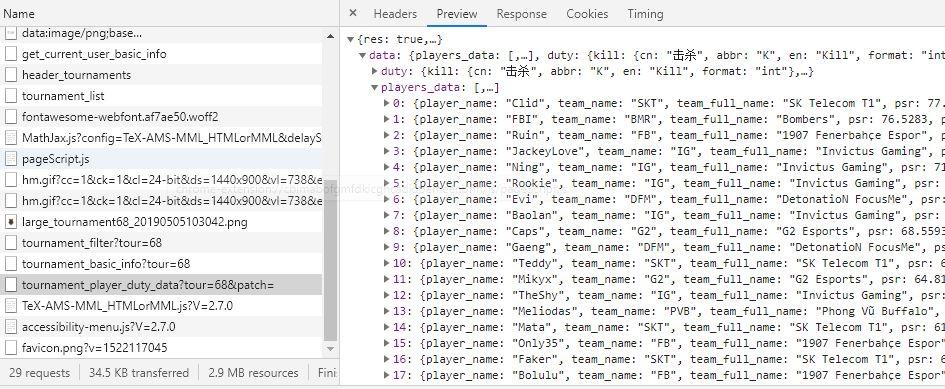Select the data:image/png;base… request
Viewport: 945px width, 389px height.
[161, 34]
